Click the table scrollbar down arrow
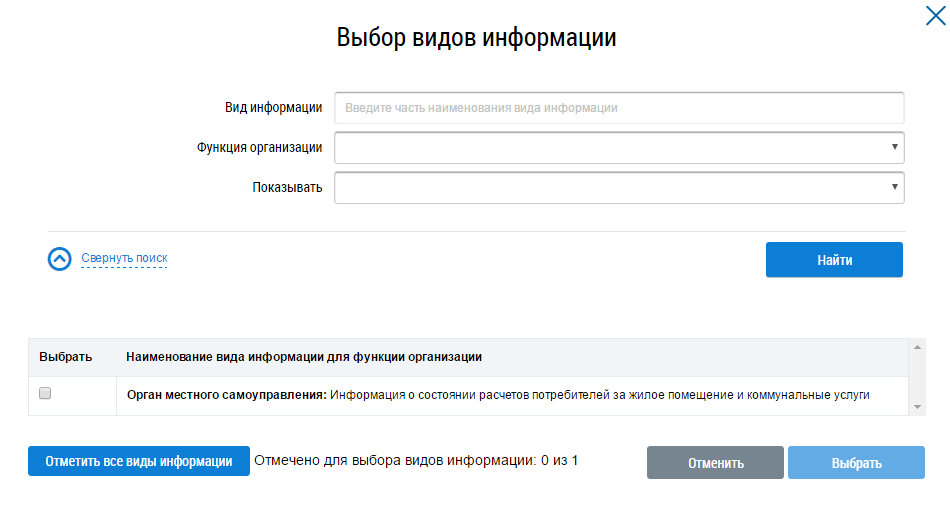The image size is (950, 516). (x=917, y=407)
